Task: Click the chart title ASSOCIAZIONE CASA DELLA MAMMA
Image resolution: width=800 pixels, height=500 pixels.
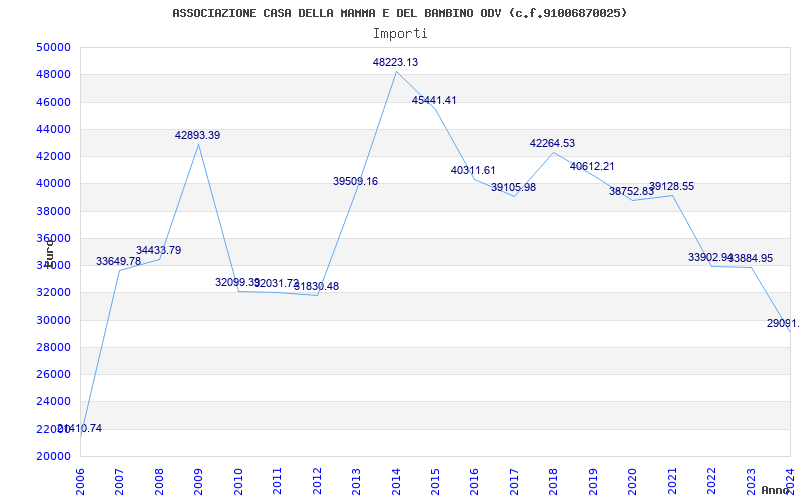Action: coord(400,13)
